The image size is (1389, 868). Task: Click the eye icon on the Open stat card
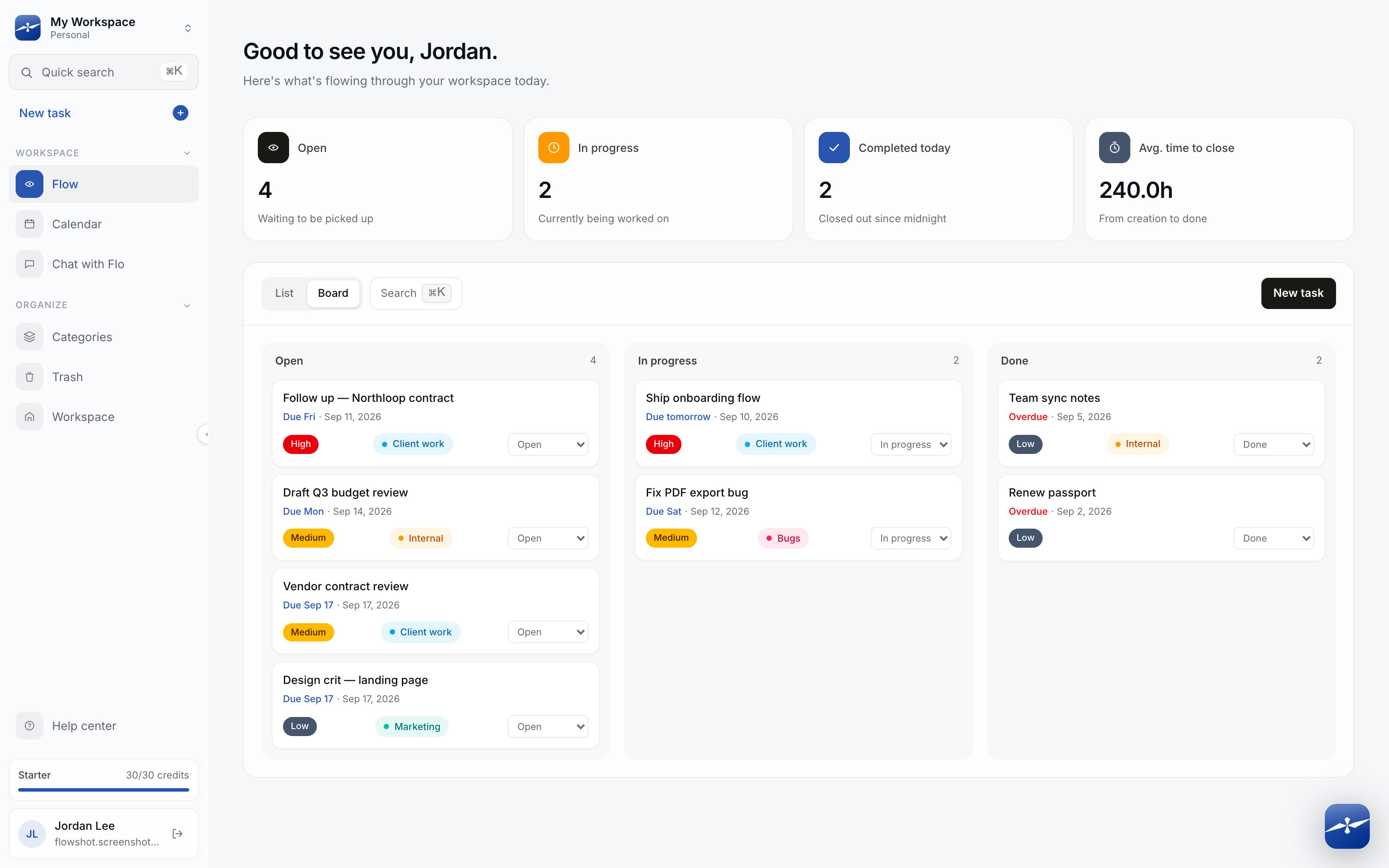273,148
